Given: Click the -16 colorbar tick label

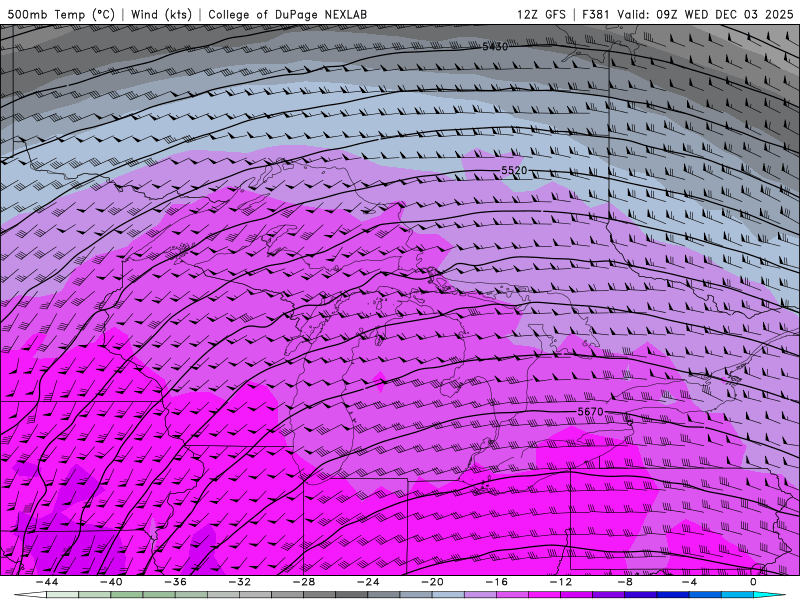Looking at the screenshot, I should point(497,582).
